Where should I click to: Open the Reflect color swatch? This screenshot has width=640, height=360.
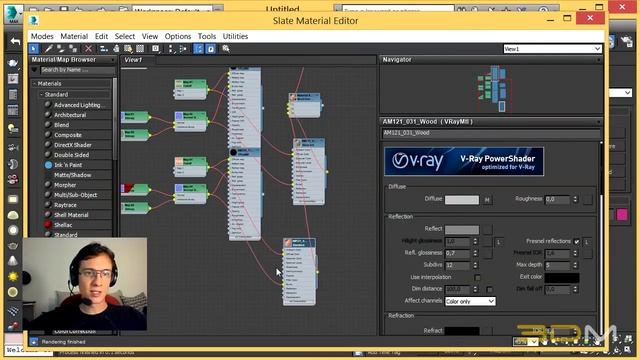(462, 229)
